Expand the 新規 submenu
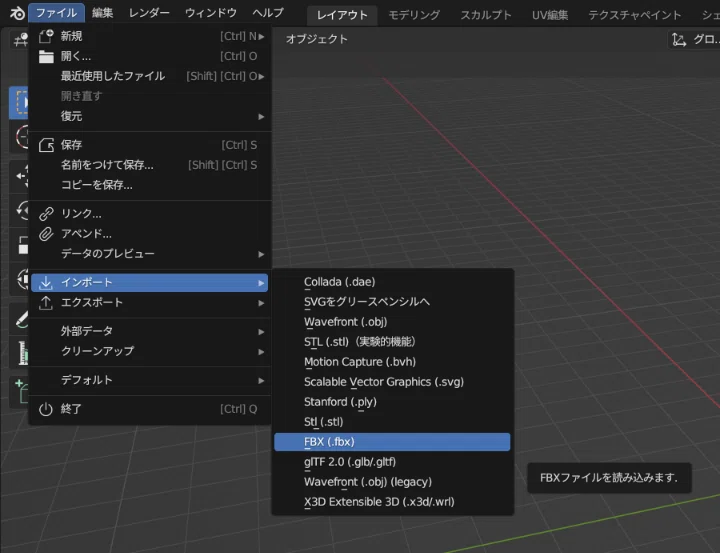The height and width of the screenshot is (553, 720). pos(150,36)
